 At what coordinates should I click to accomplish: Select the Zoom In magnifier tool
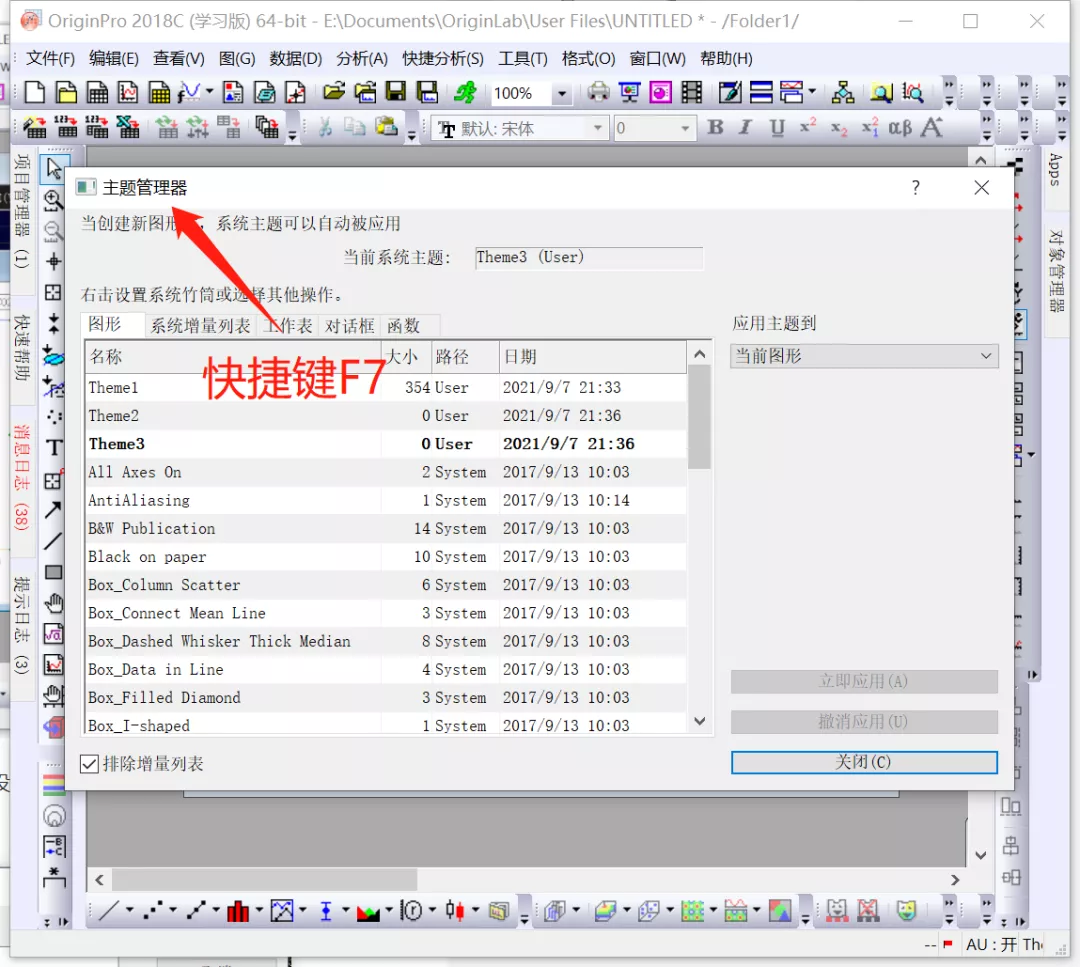click(x=53, y=200)
